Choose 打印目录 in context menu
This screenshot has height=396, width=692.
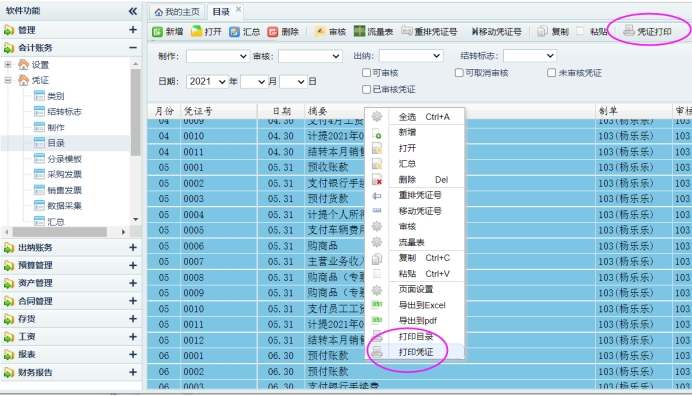pyautogui.click(x=415, y=336)
